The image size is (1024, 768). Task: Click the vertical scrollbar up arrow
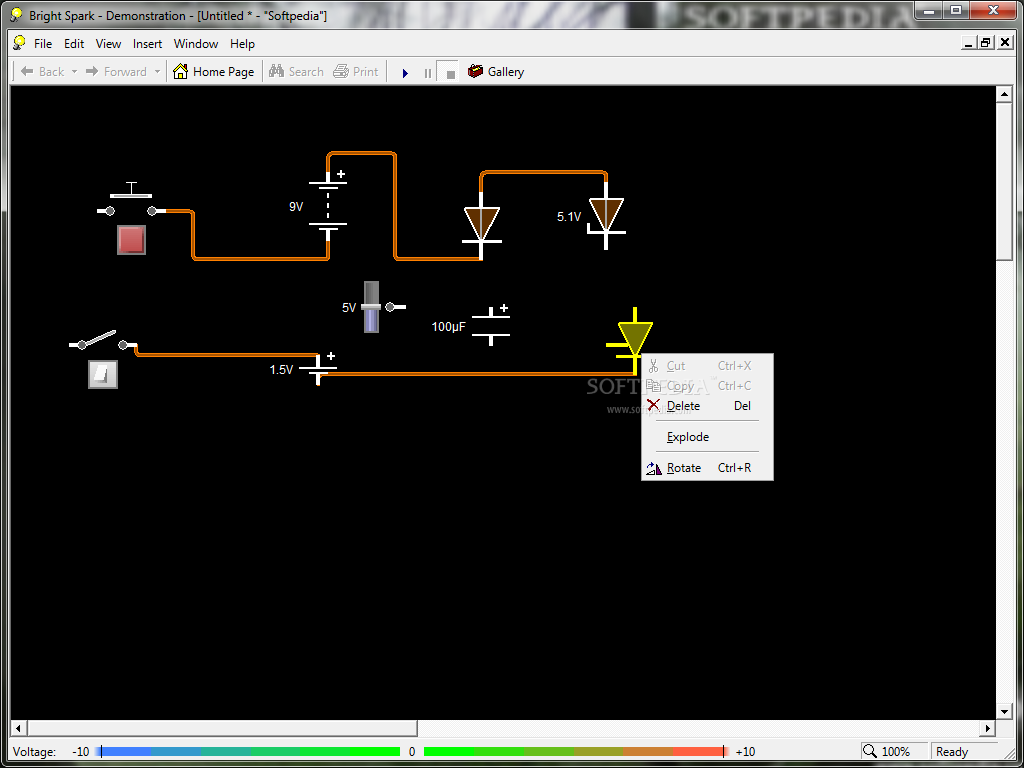tap(1004, 94)
